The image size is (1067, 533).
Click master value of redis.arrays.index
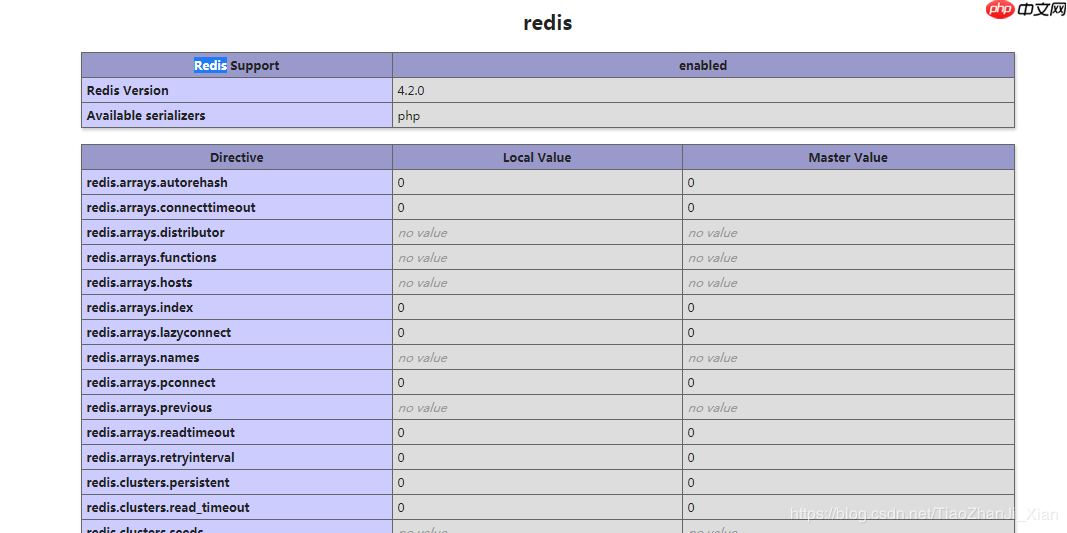[691, 308]
